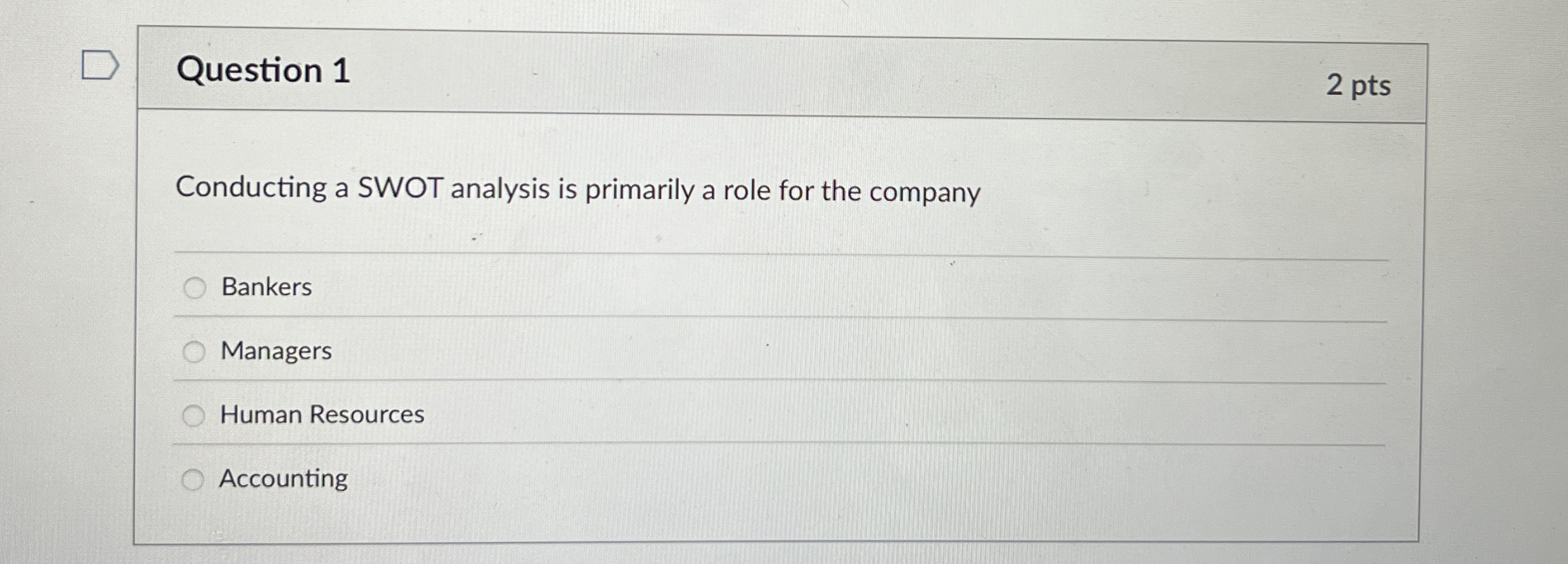Image resolution: width=1568 pixels, height=564 pixels.
Task: Click the bookmark marker beside the question
Action: (100, 63)
